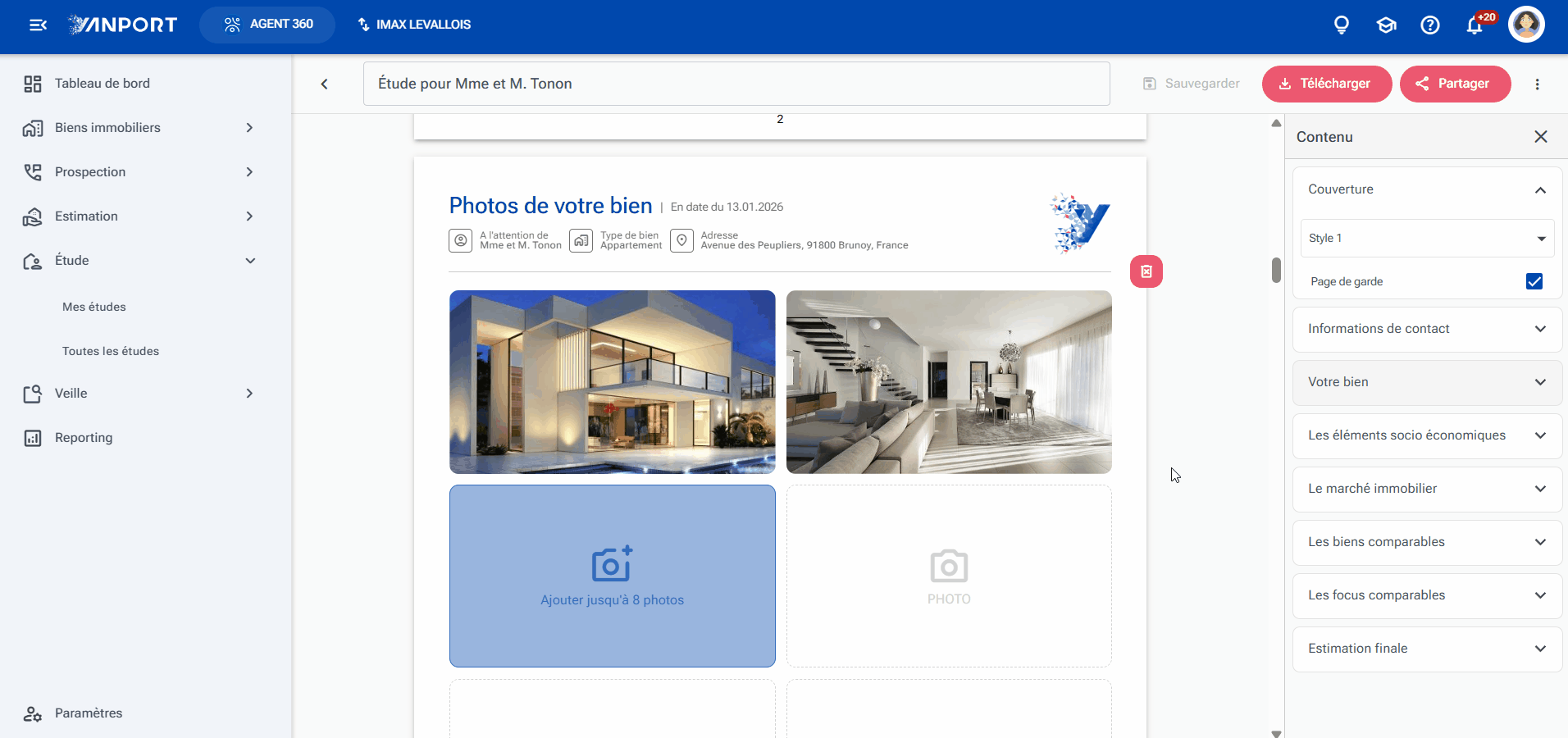Image resolution: width=1568 pixels, height=738 pixels.
Task: Expand Informations de contact section
Action: pos(1427,329)
